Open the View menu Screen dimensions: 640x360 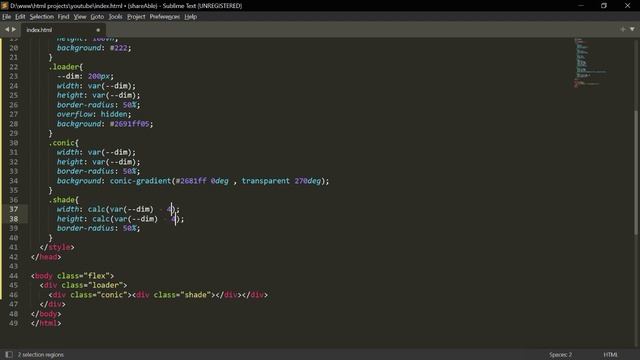pyautogui.click(x=80, y=17)
